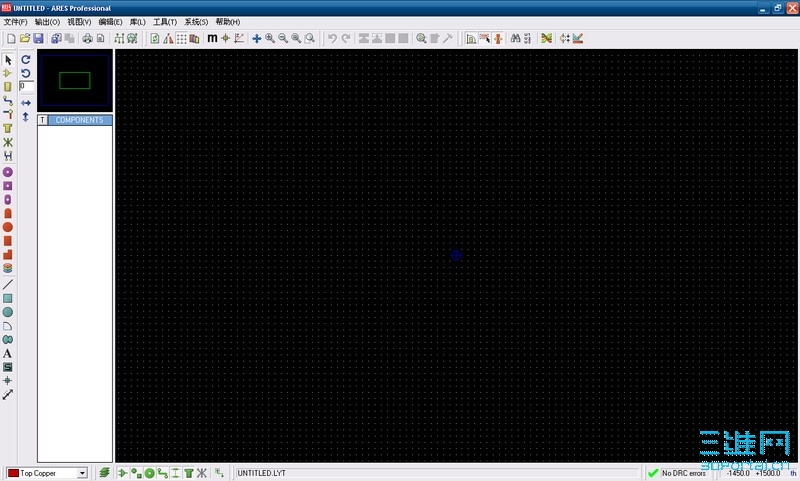Select round through-hole pad mode
Screen dimensions: 800x481
tap(8, 172)
